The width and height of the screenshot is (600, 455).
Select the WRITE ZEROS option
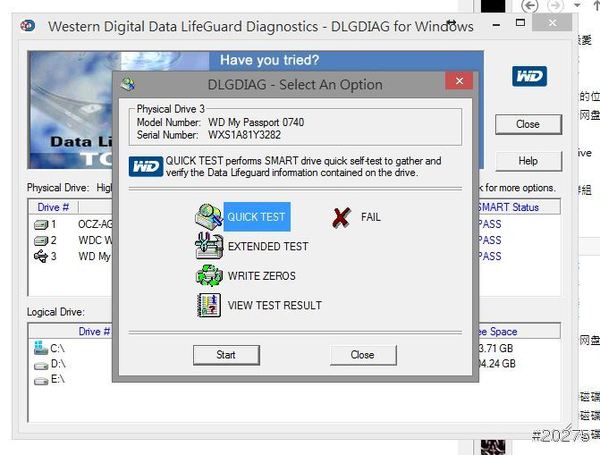pyautogui.click(x=262, y=276)
